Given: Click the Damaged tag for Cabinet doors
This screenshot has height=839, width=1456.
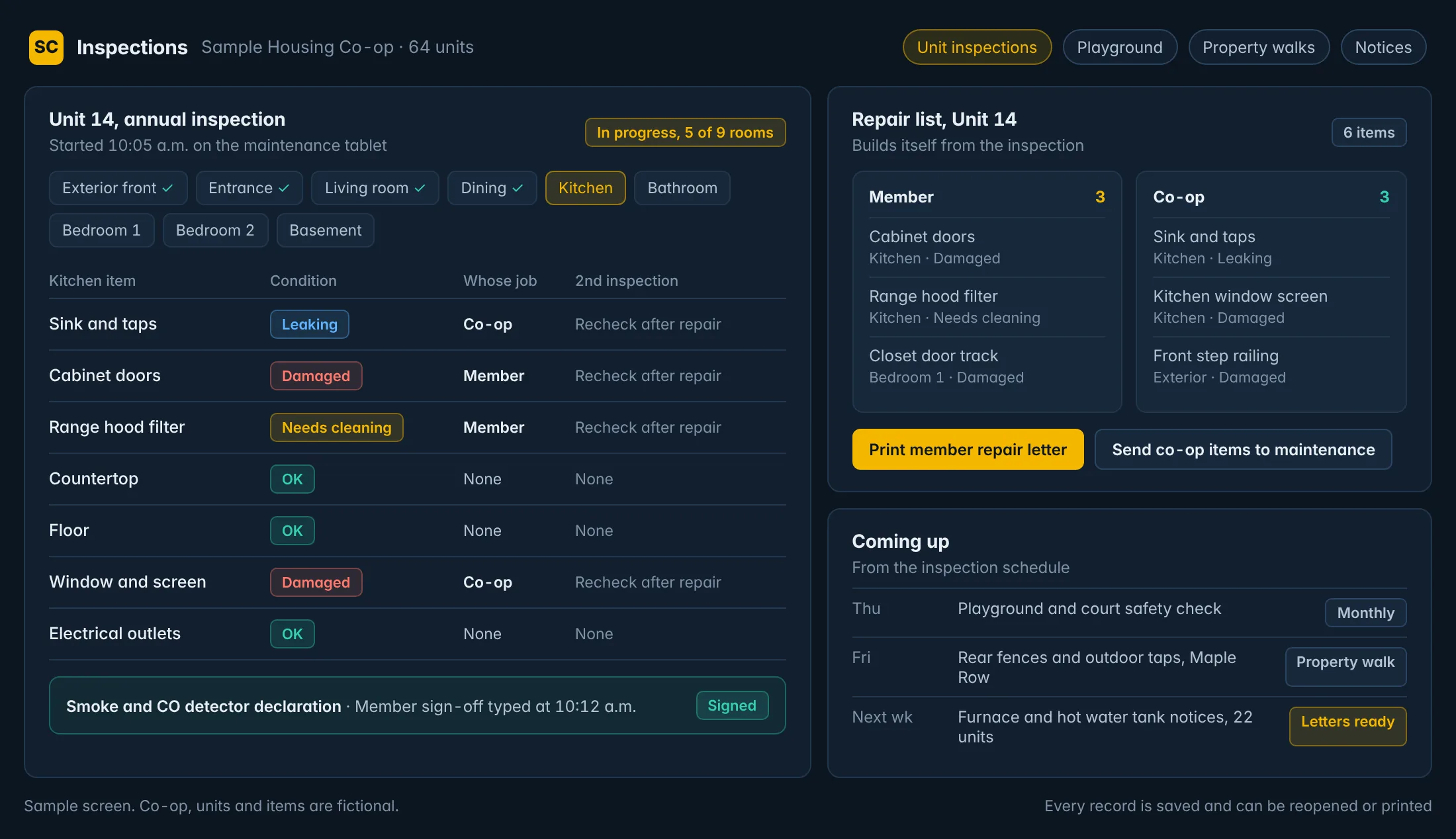Looking at the screenshot, I should point(316,376).
